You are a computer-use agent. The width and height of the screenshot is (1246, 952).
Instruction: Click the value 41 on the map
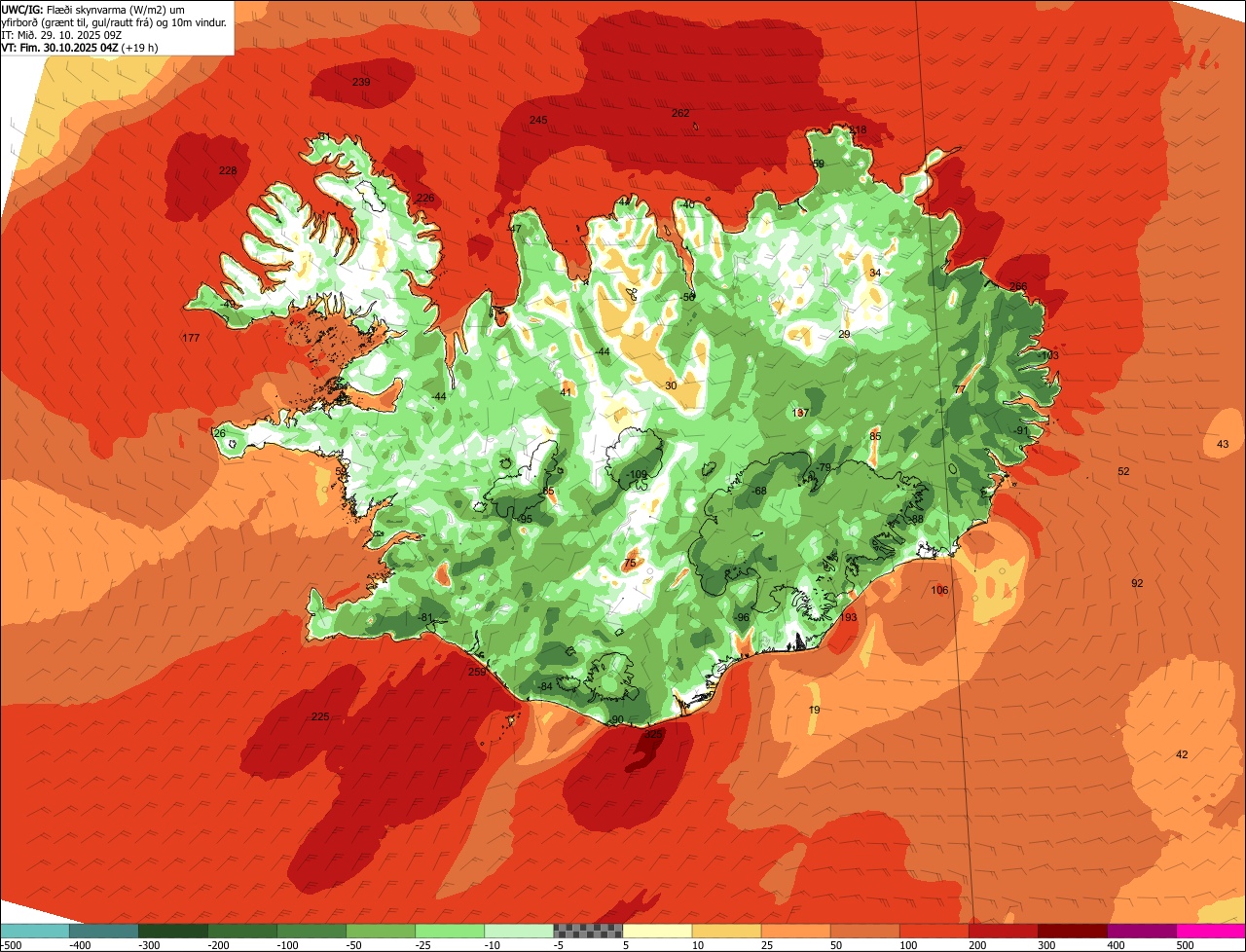pyautogui.click(x=566, y=392)
